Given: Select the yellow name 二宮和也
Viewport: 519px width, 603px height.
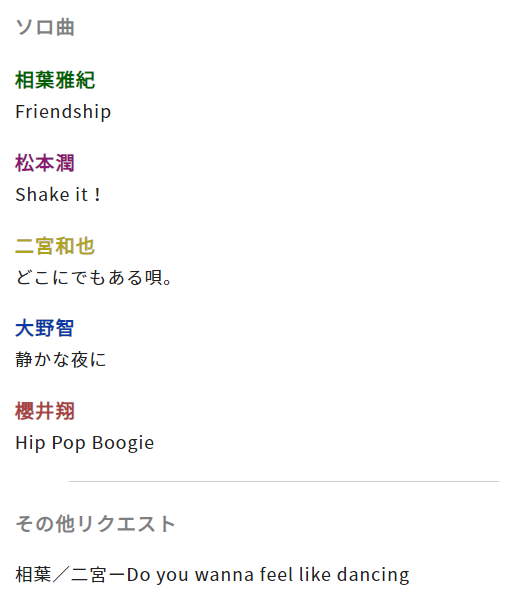Looking at the screenshot, I should 55,246.
